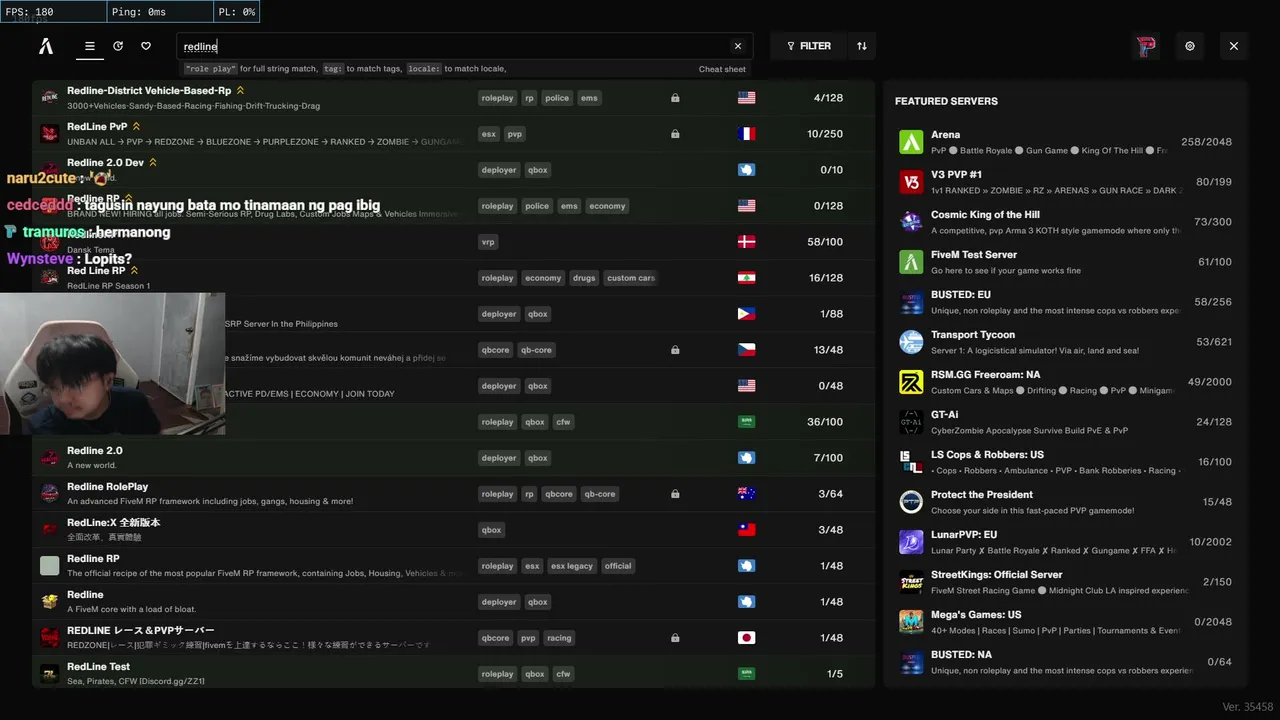Image resolution: width=1280 pixels, height=720 pixels.
Task: Click the Denmark flag on the vrp row
Action: tap(746, 242)
